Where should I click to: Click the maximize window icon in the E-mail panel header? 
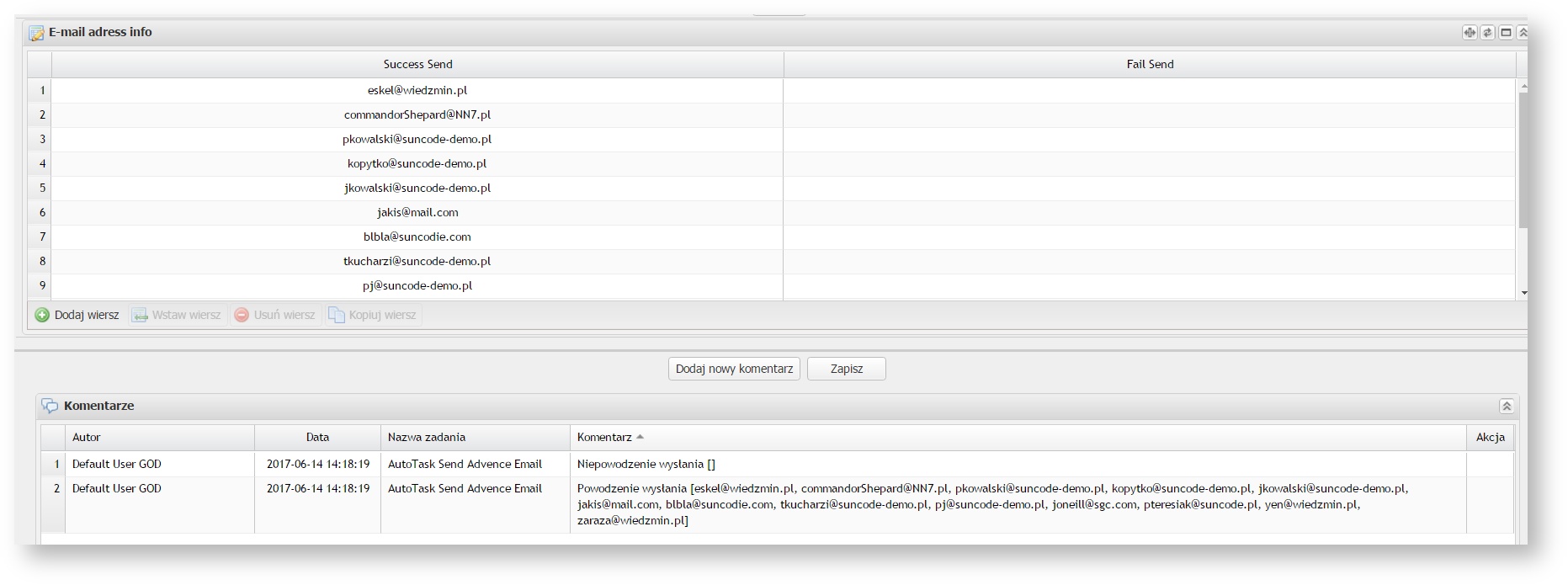tap(1507, 32)
